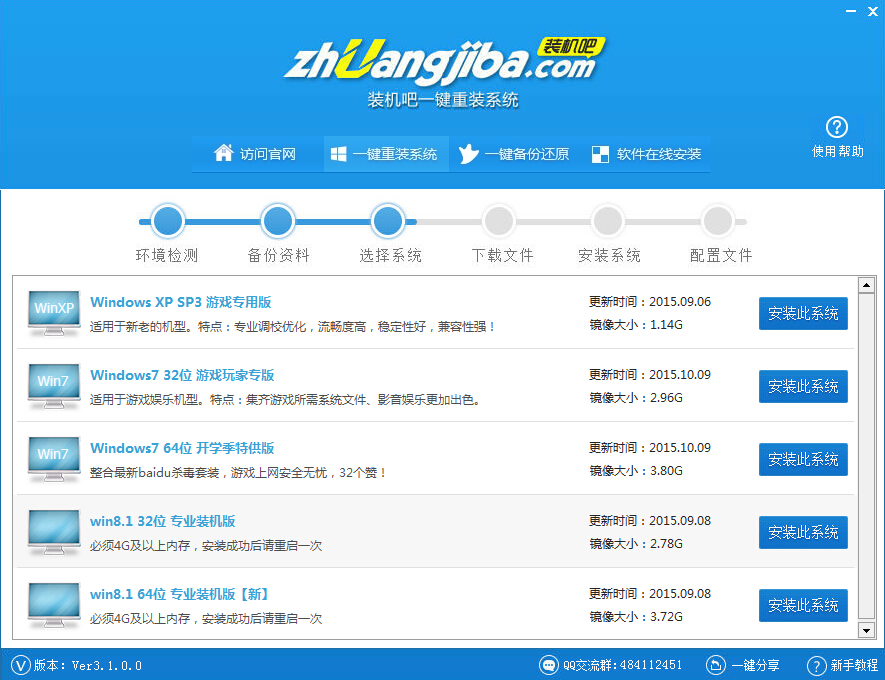This screenshot has height=680, width=885.
Task: Click the 环境检测 step circle
Action: pyautogui.click(x=168, y=221)
